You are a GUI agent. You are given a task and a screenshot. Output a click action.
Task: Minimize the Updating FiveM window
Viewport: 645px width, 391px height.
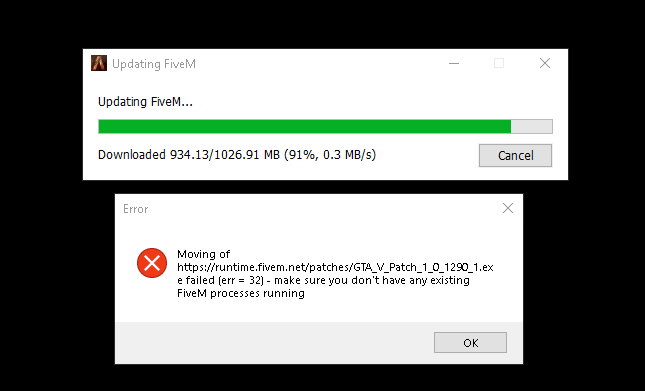(454, 63)
